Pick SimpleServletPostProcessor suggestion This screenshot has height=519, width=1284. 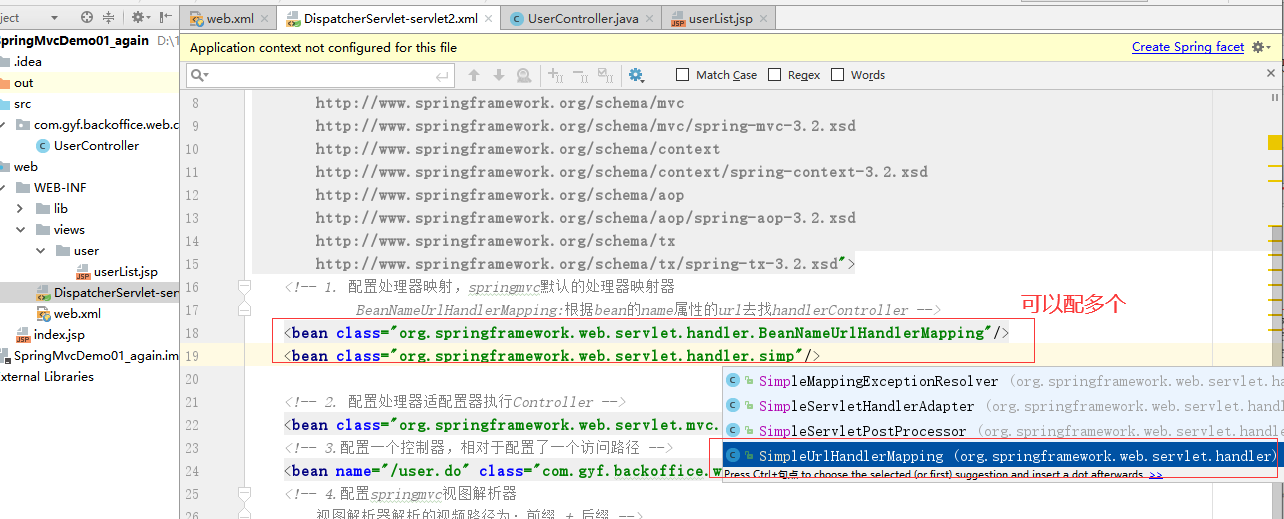coord(1002,431)
